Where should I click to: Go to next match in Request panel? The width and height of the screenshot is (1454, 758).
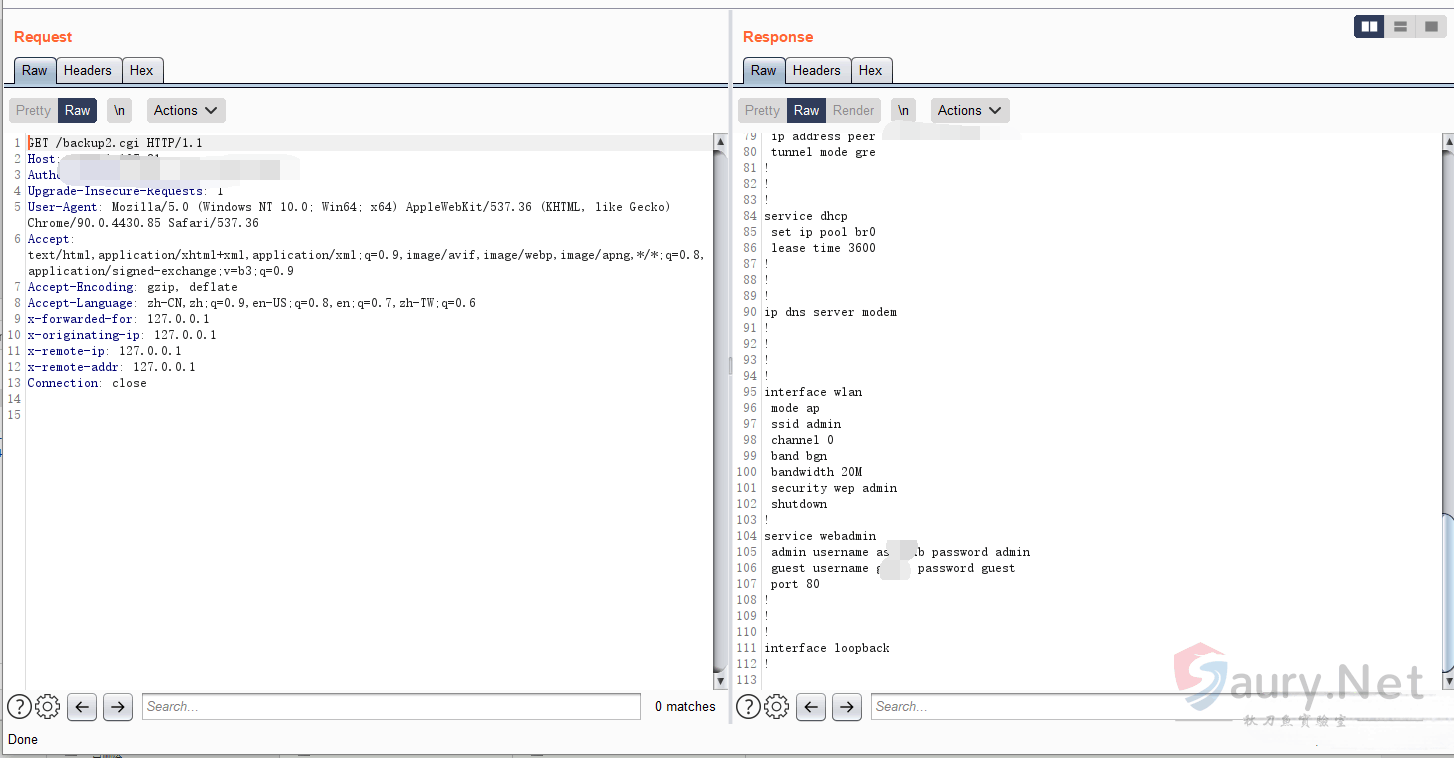click(x=118, y=707)
